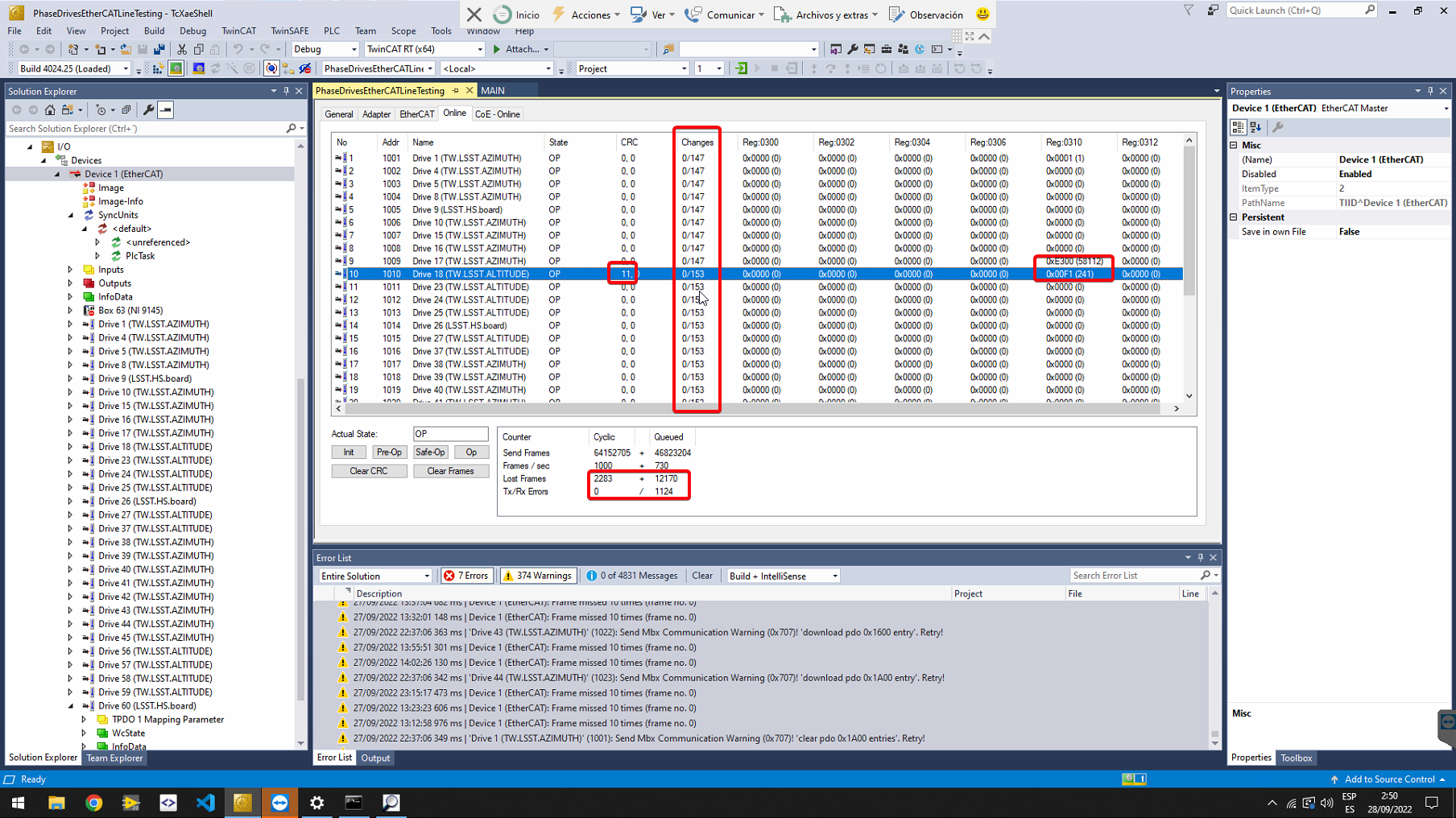This screenshot has width=1456, height=818.
Task: Open the TwinCAT RT (x64) platform dropdown
Action: tap(424, 49)
